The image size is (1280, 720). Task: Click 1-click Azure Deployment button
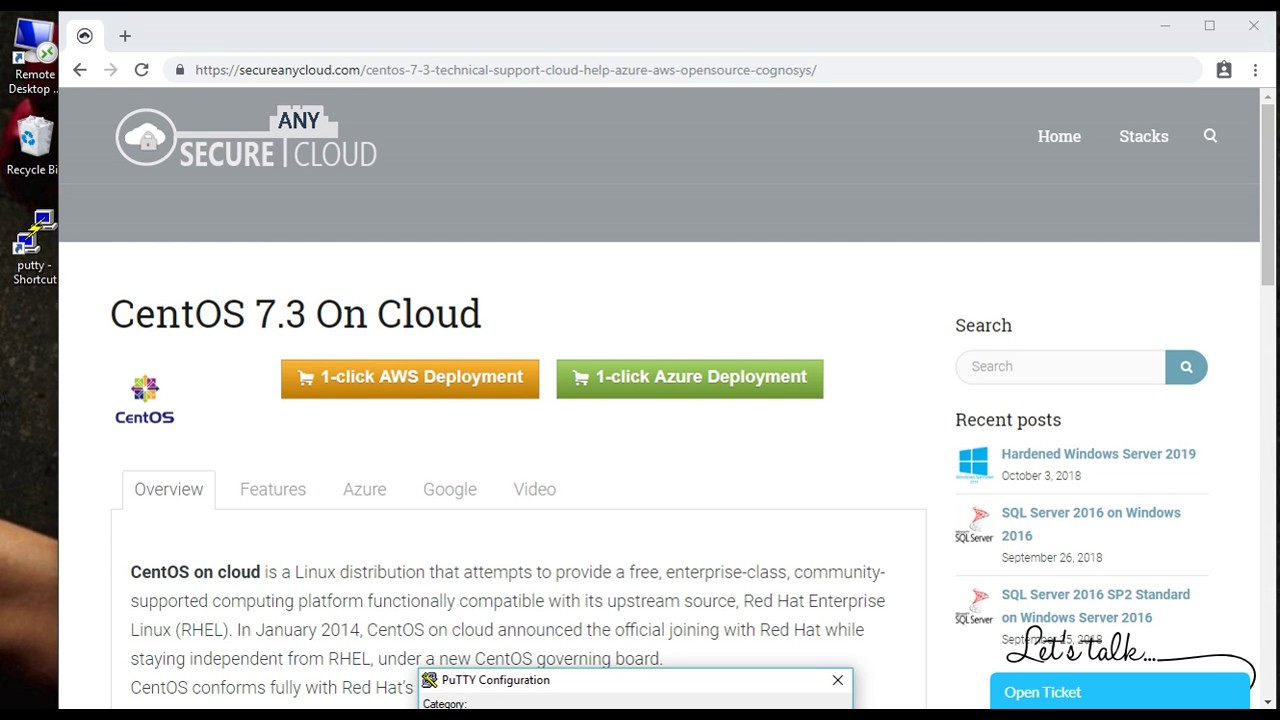pos(690,379)
